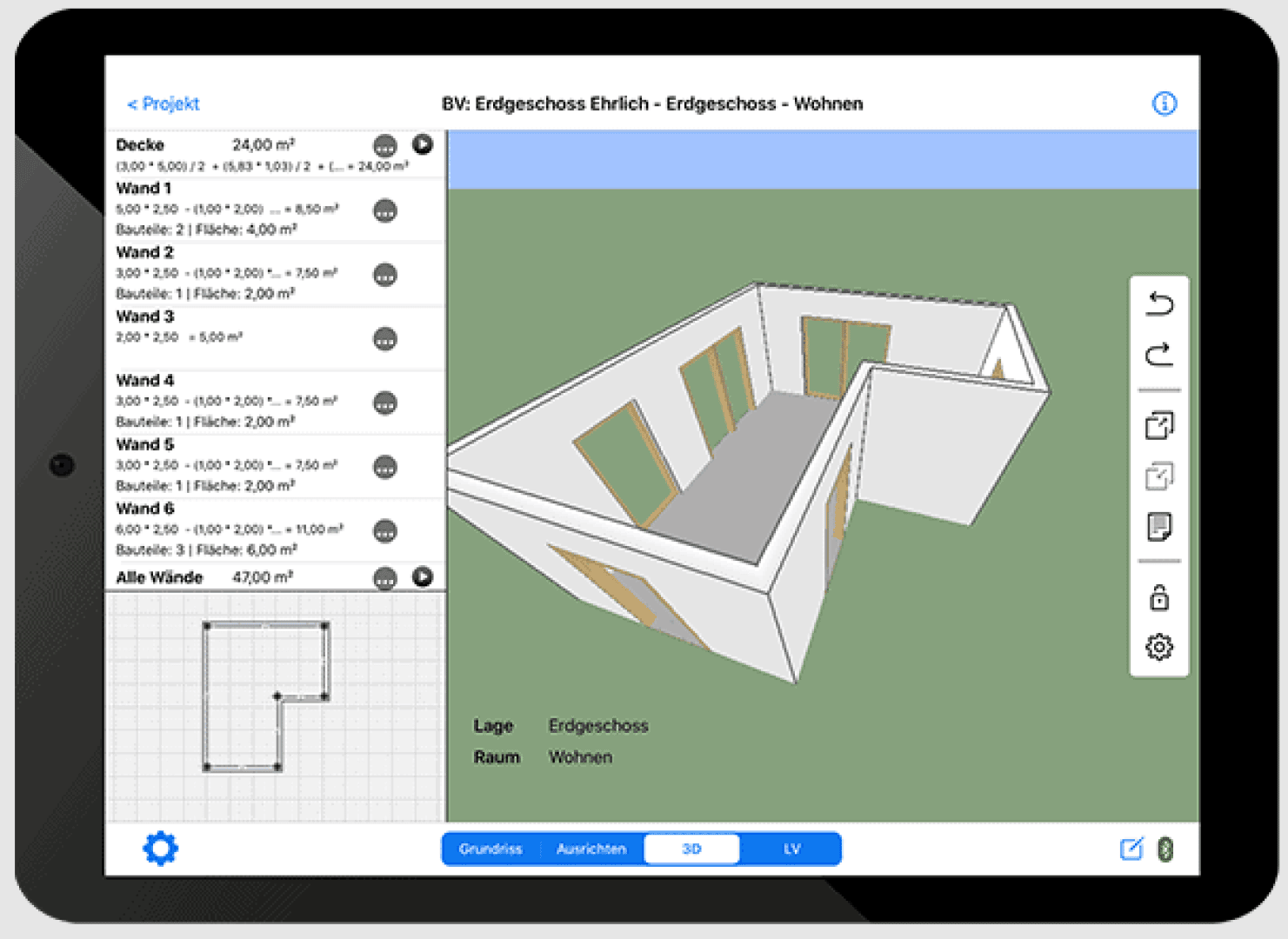Image resolution: width=1288 pixels, height=939 pixels.
Task: Open Alle Wände more options button
Action: coord(385,578)
